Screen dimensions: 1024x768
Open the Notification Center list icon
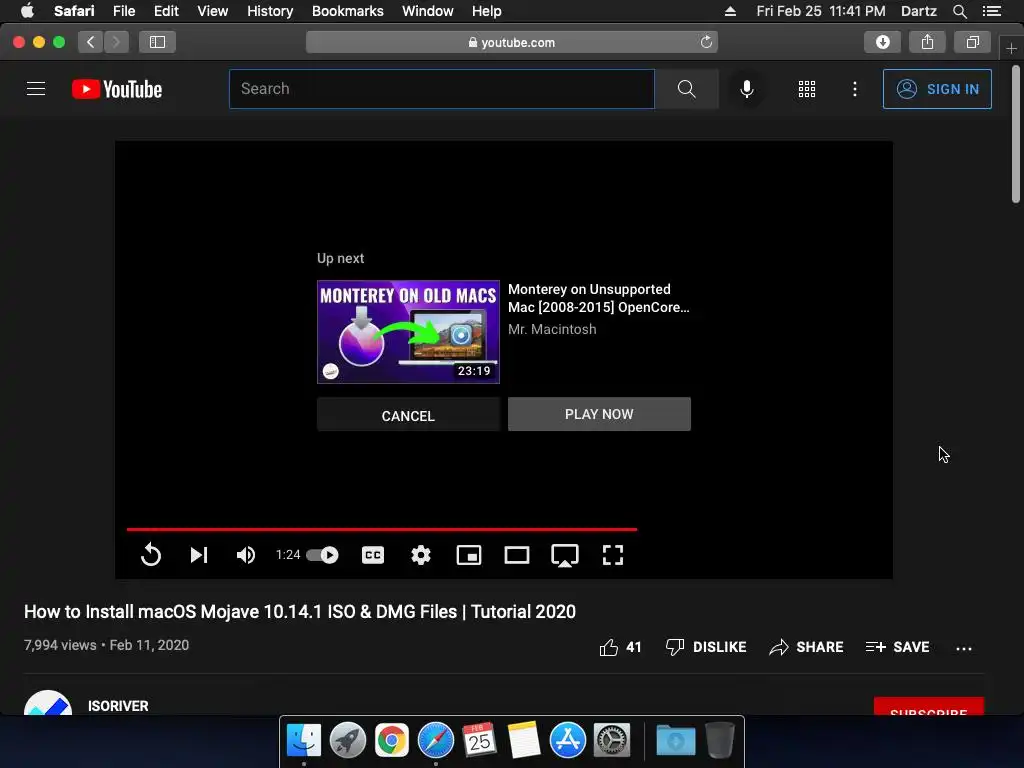pyautogui.click(x=991, y=11)
